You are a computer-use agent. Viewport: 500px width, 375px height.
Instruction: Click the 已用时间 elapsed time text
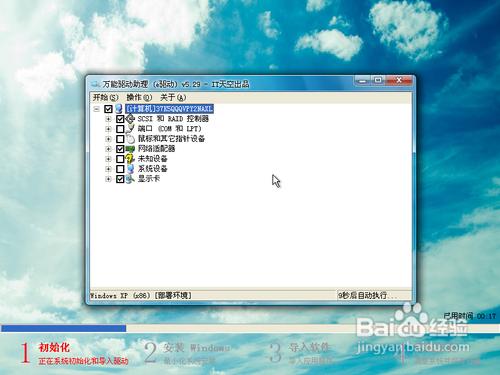pyautogui.click(x=470, y=316)
